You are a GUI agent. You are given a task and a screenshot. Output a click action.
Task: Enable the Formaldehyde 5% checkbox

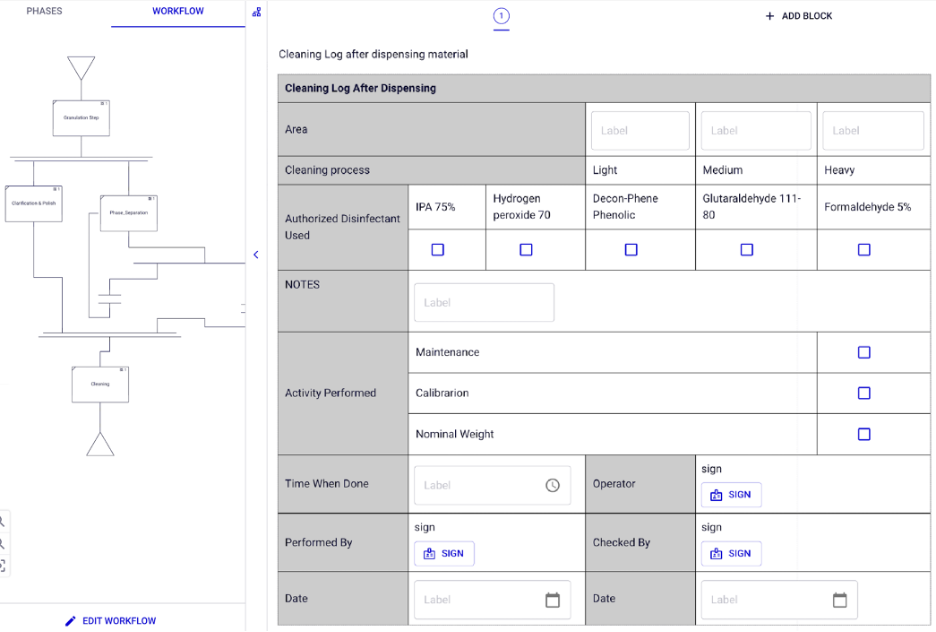coord(864,249)
